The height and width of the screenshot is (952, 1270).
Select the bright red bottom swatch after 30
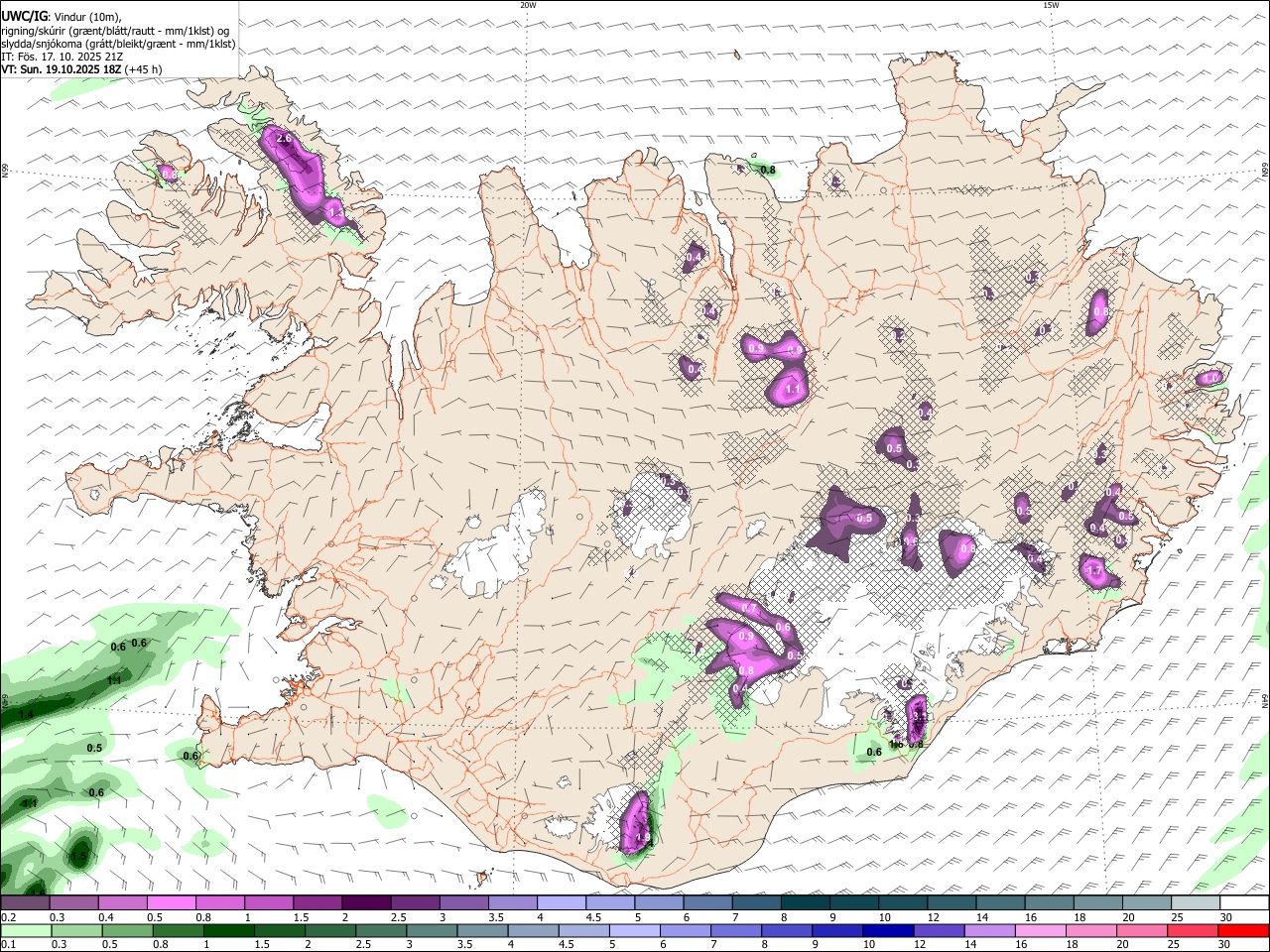[x=1243, y=930]
